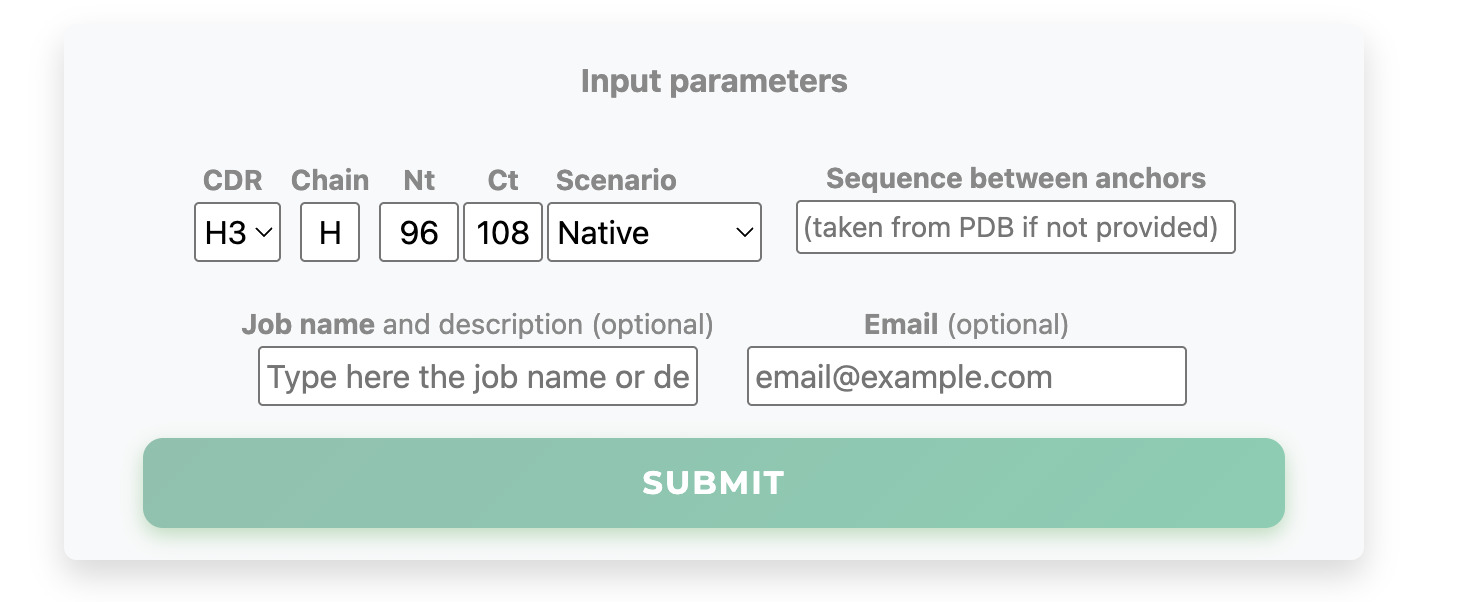Click the 'Job name and description (optional)' label
Image resolution: width=1472 pixels, height=602 pixels.
tap(477, 325)
